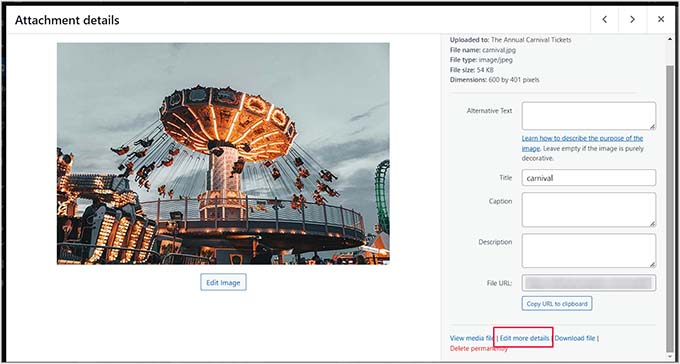
Task: Click the Caption label
Action: click(x=500, y=201)
